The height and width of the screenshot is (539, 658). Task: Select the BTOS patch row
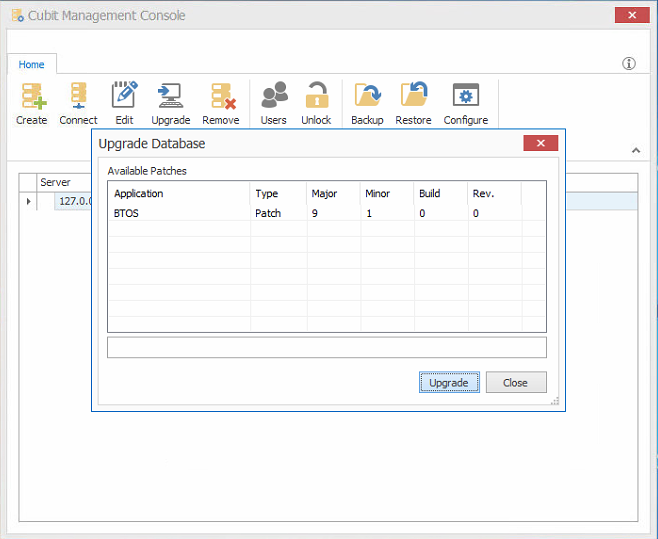point(180,213)
